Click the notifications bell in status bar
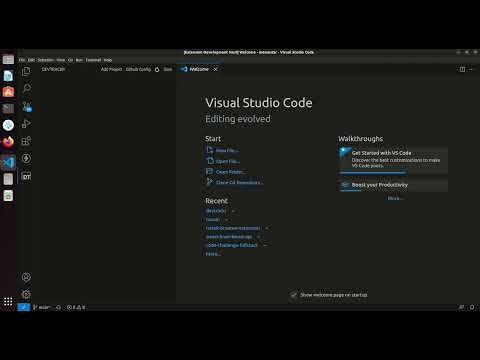This screenshot has width=480, height=360. click(x=472, y=307)
